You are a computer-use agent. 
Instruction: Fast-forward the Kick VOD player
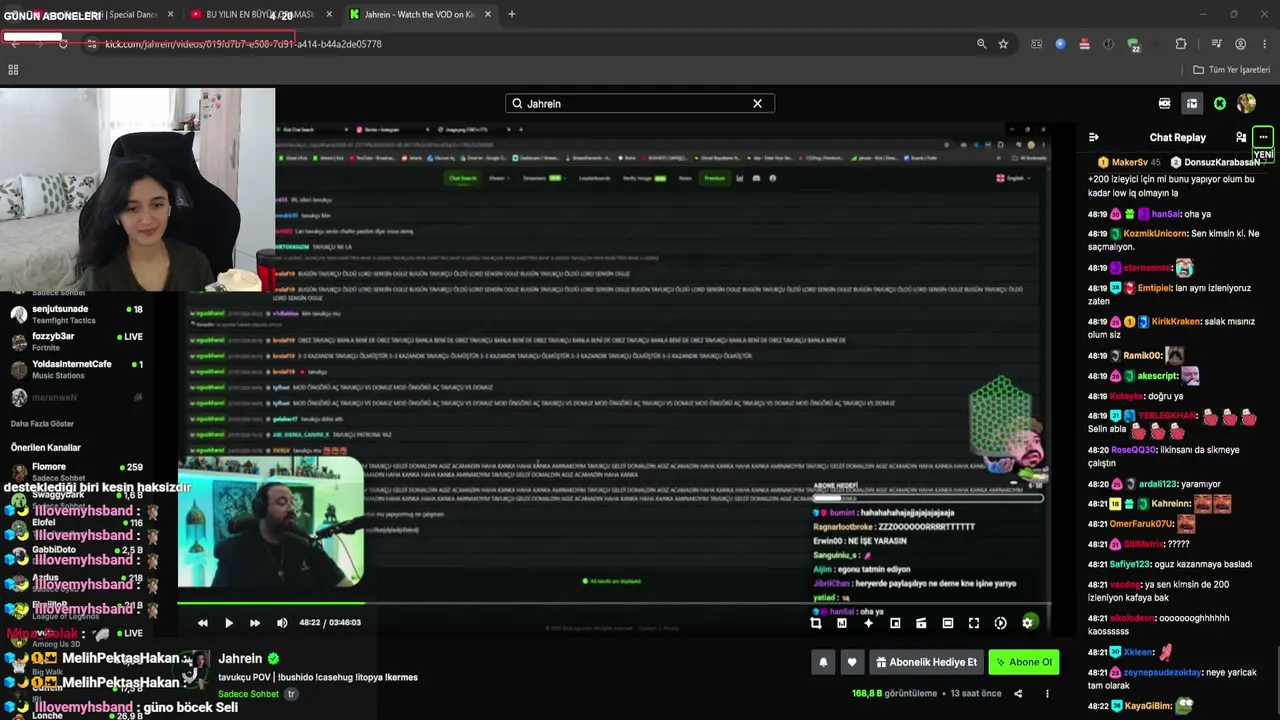coord(255,623)
